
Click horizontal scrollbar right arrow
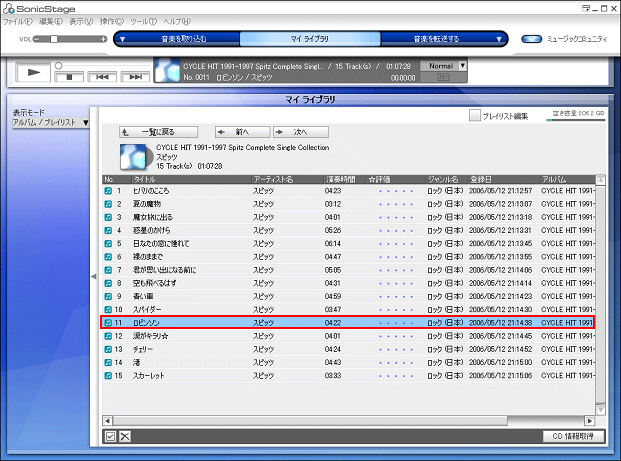tap(590, 421)
